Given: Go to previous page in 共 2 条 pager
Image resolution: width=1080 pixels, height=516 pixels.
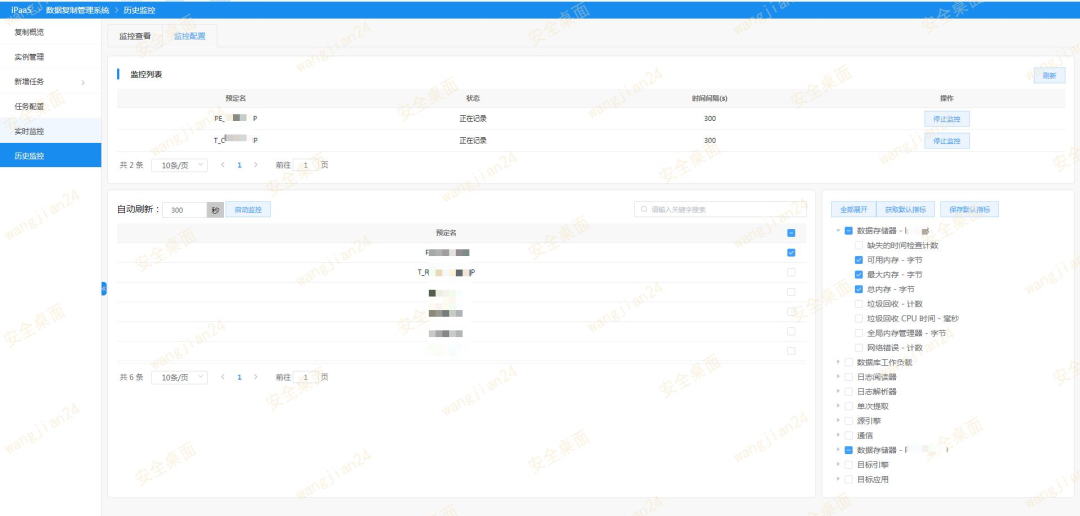Looking at the screenshot, I should (x=222, y=165).
